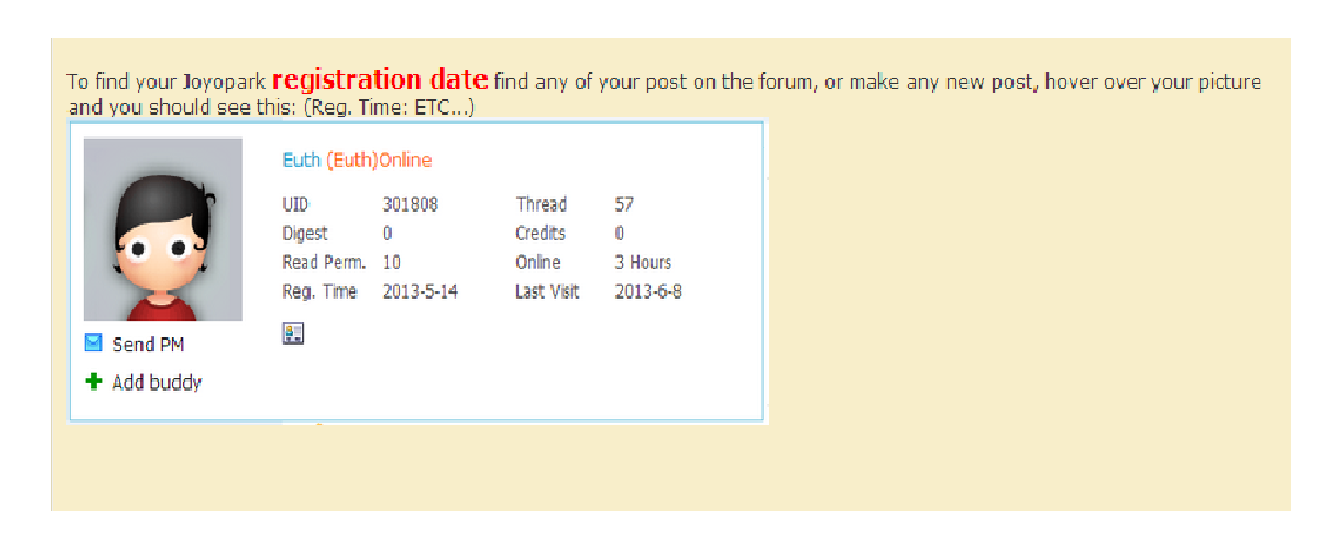The height and width of the screenshot is (549, 1327).
Task: Select the Add buddy link
Action: click(x=157, y=382)
